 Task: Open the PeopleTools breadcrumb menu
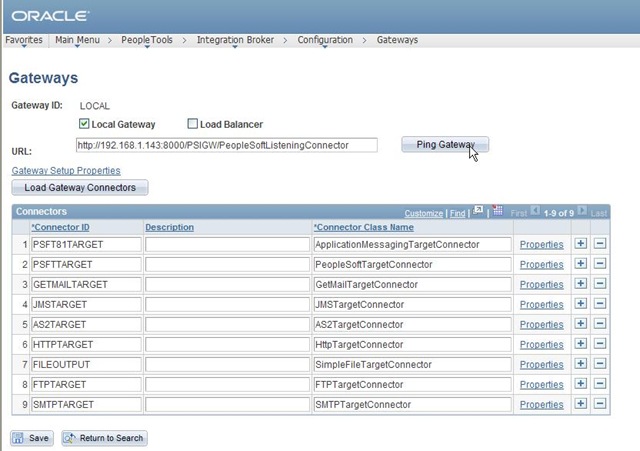coord(147,40)
